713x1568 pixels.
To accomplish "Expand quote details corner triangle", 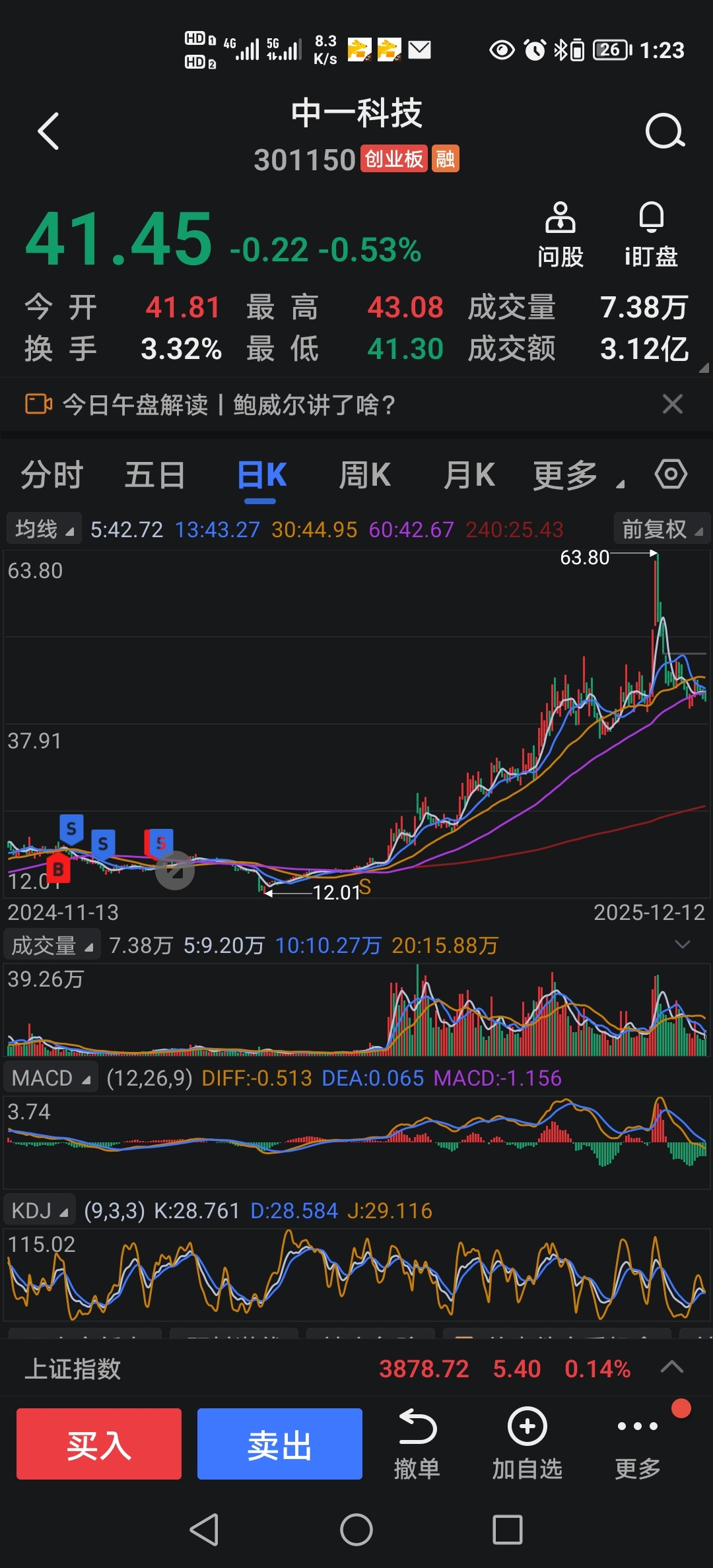I will pyautogui.click(x=704, y=368).
